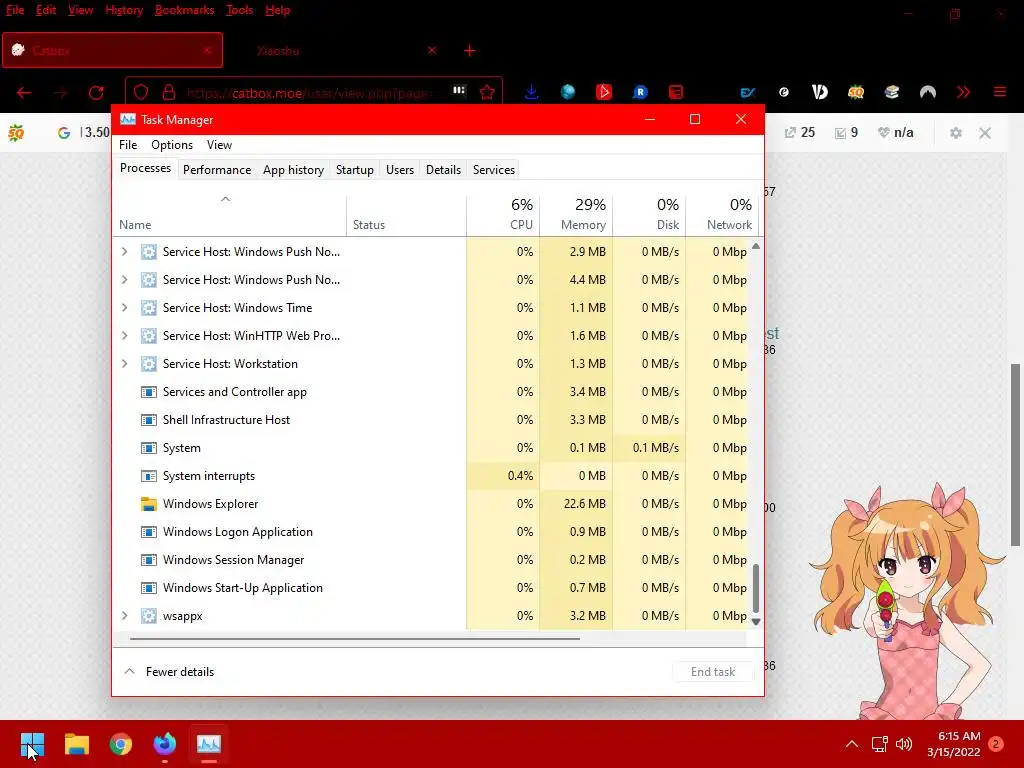Show hidden system tray icons chevron

coord(852,744)
